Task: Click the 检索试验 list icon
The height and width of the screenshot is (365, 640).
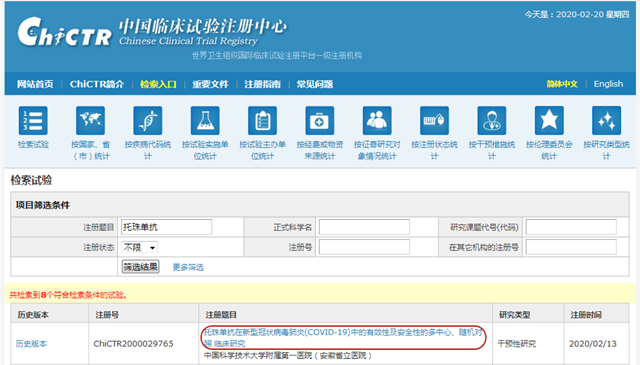Action: pos(33,120)
